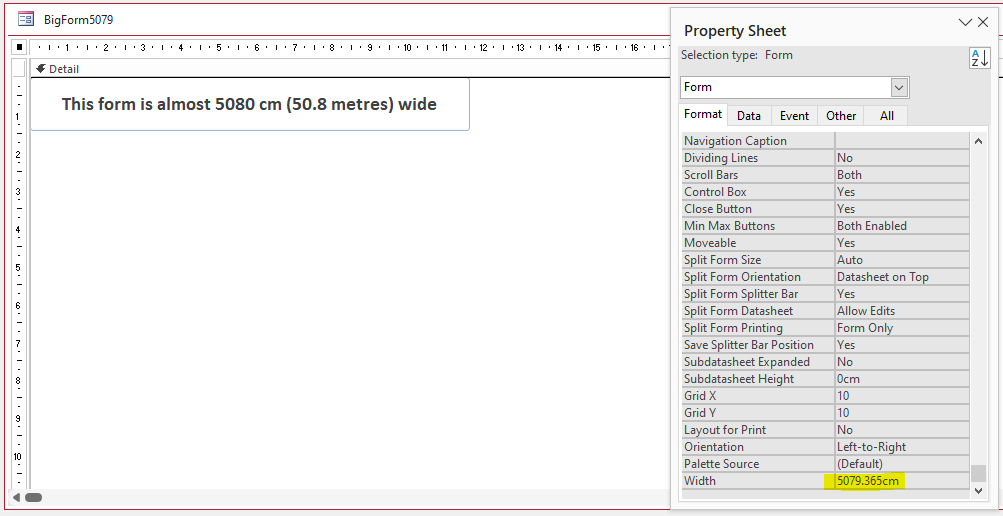Sort properties alphabetically with A-Z button
The image size is (1003, 516).
coord(979,58)
